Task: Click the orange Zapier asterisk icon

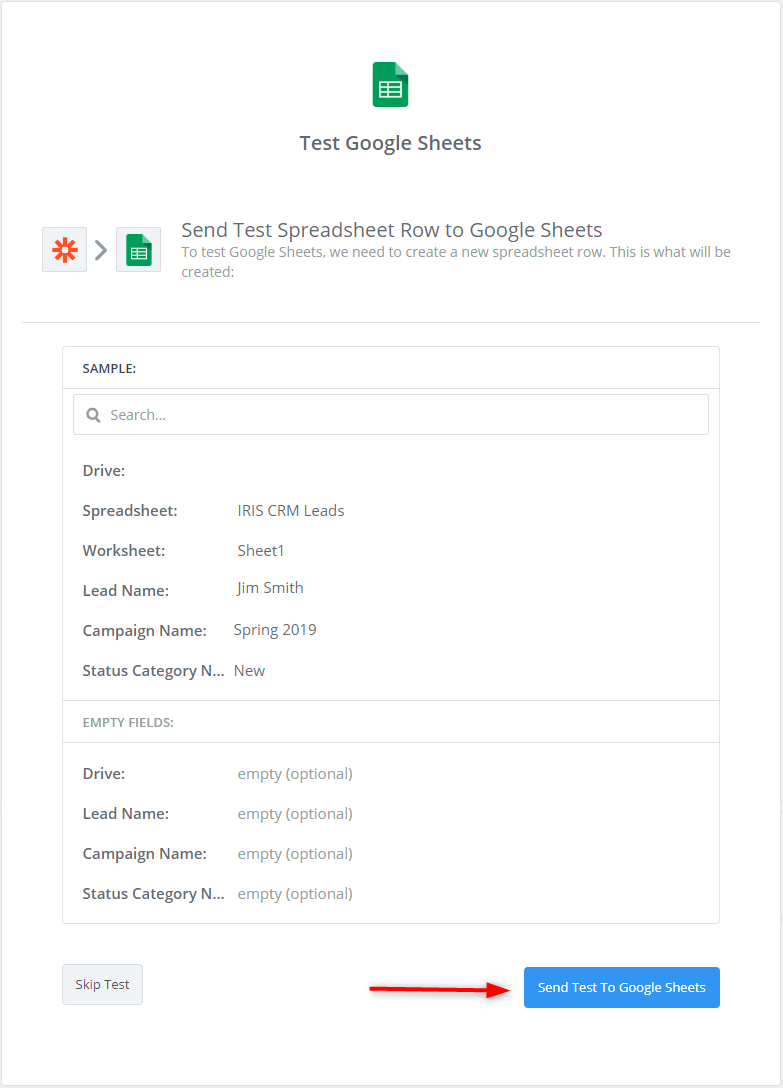Action: click(65, 250)
